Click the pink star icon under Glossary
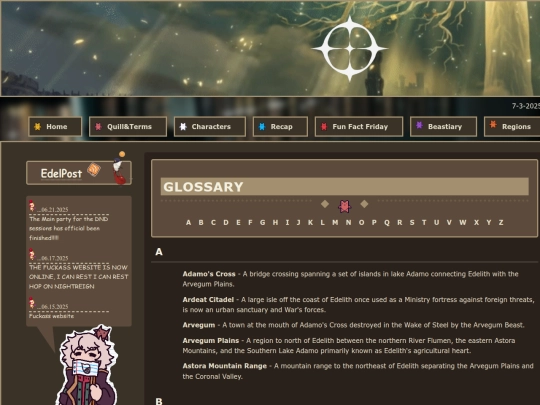 [344, 206]
